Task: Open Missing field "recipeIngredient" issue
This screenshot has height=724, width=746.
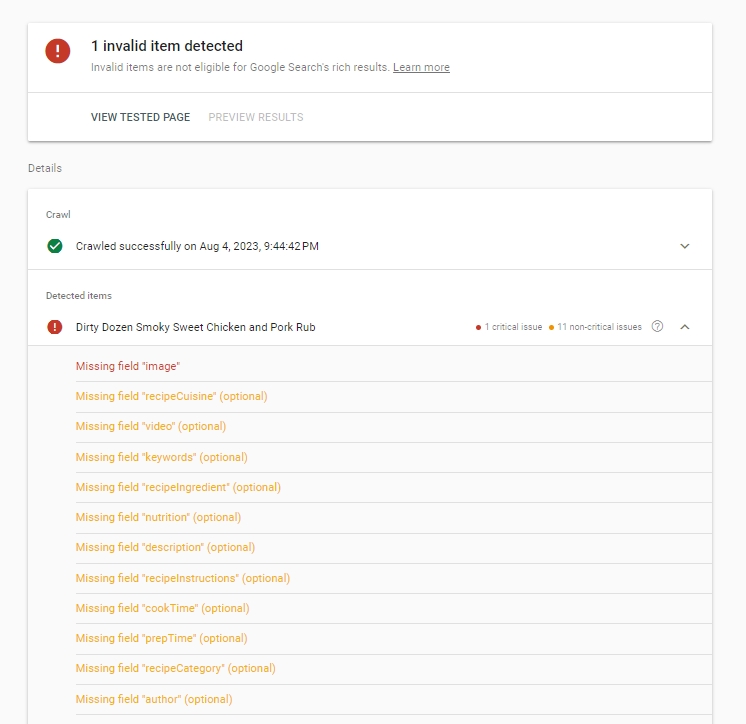Action: click(178, 487)
